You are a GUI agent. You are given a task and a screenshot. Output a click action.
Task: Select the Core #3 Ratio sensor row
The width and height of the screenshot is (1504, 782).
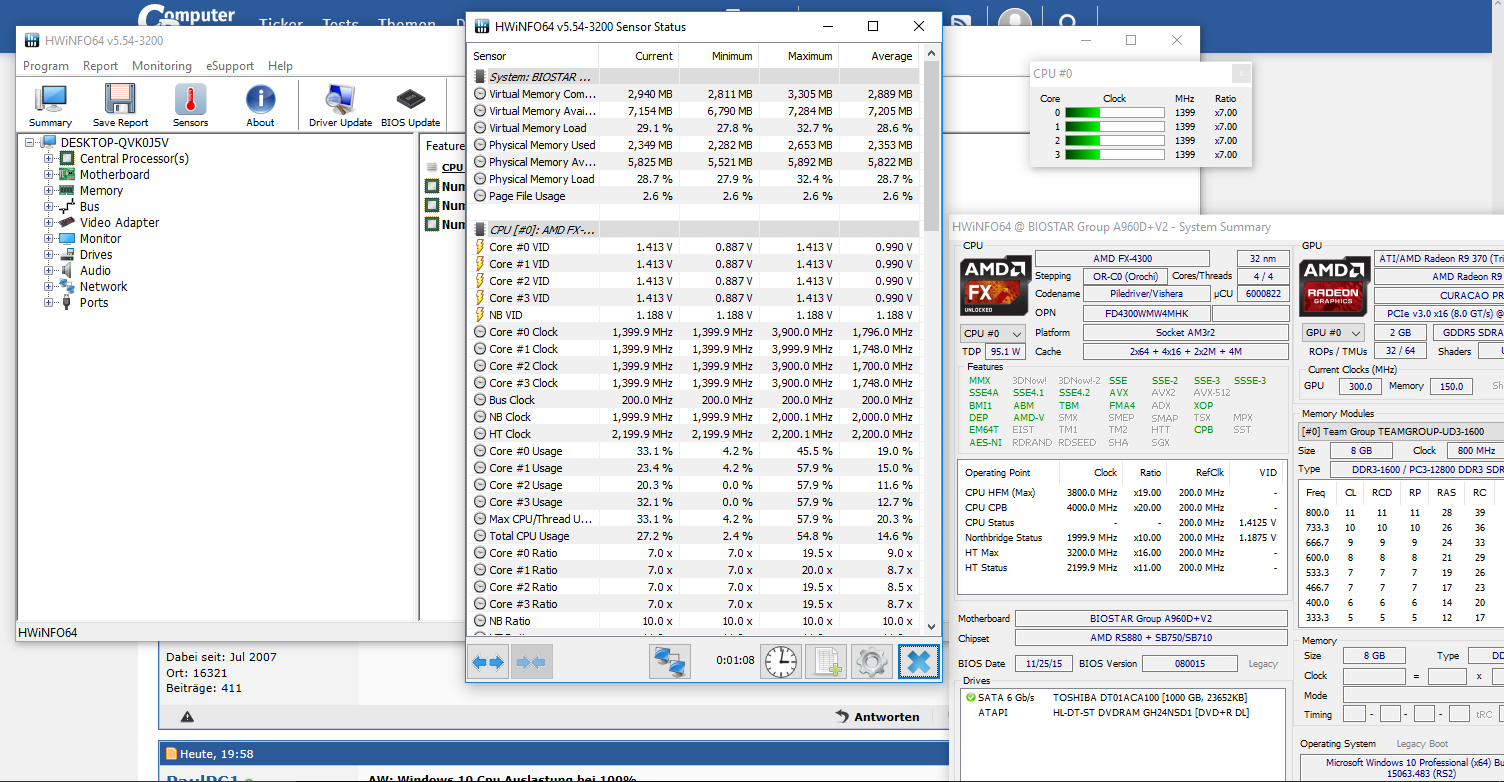click(694, 604)
